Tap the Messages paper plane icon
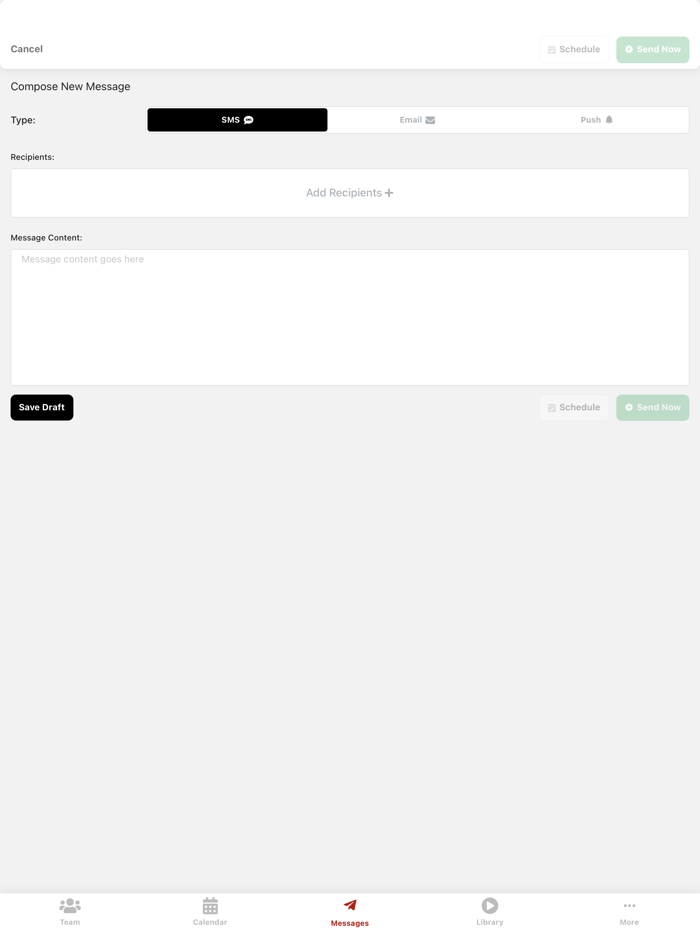Image resolution: width=700 pixels, height=934 pixels. tap(350, 905)
